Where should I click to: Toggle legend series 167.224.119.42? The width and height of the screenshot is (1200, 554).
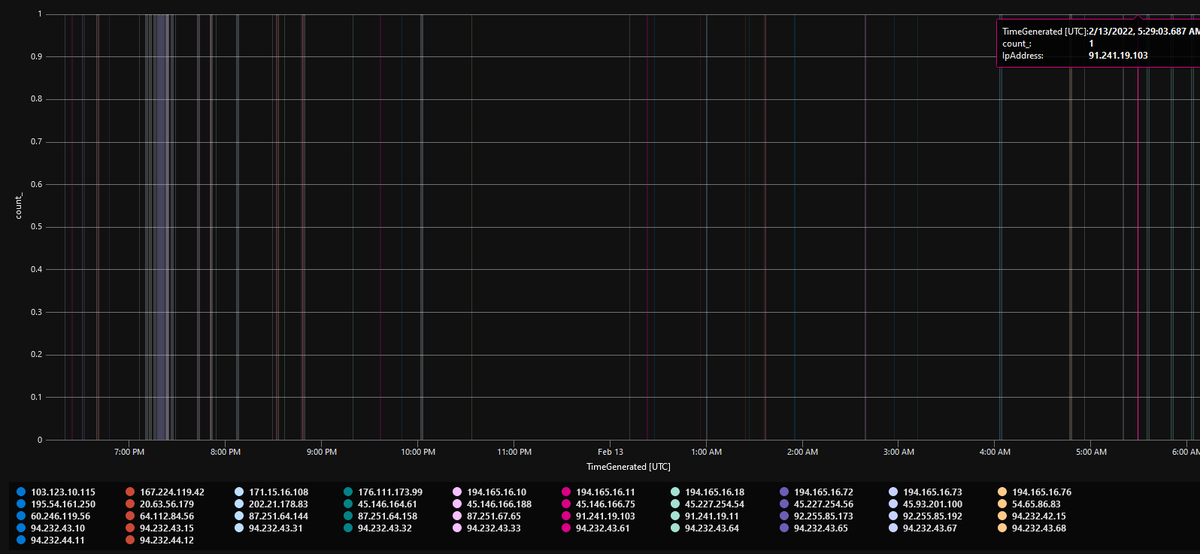165,492
